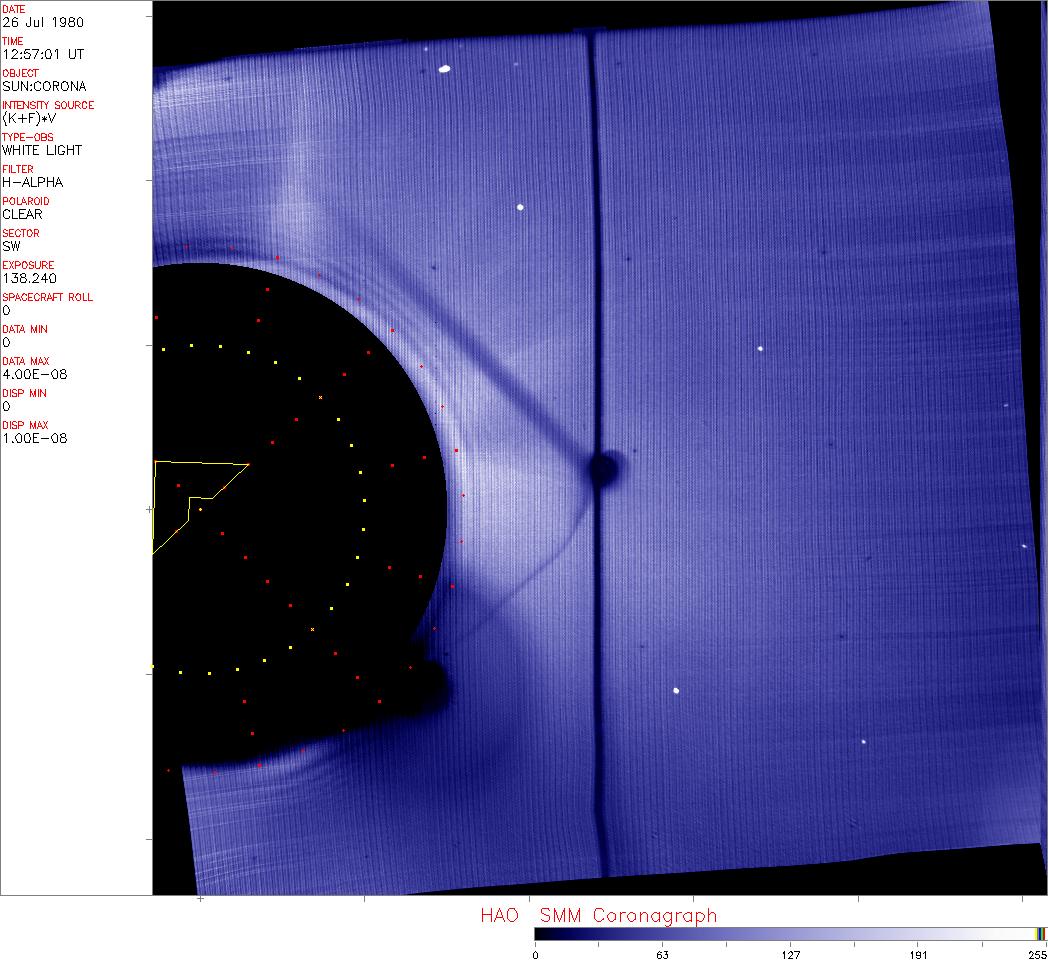
Task: Select the bright oval star near the top edge
Action: [x=444, y=69]
